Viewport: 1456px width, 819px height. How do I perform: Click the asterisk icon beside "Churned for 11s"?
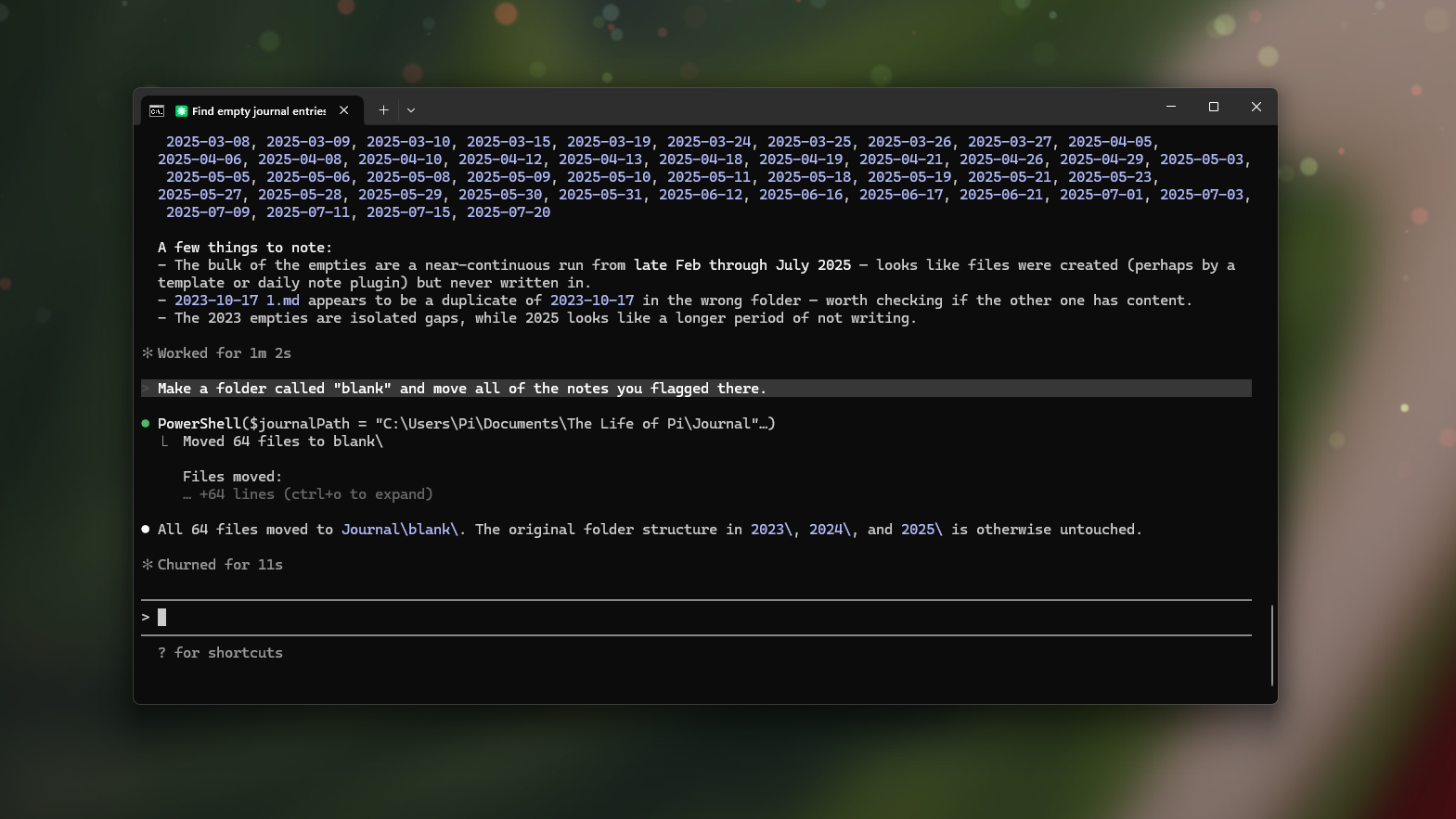point(147,565)
